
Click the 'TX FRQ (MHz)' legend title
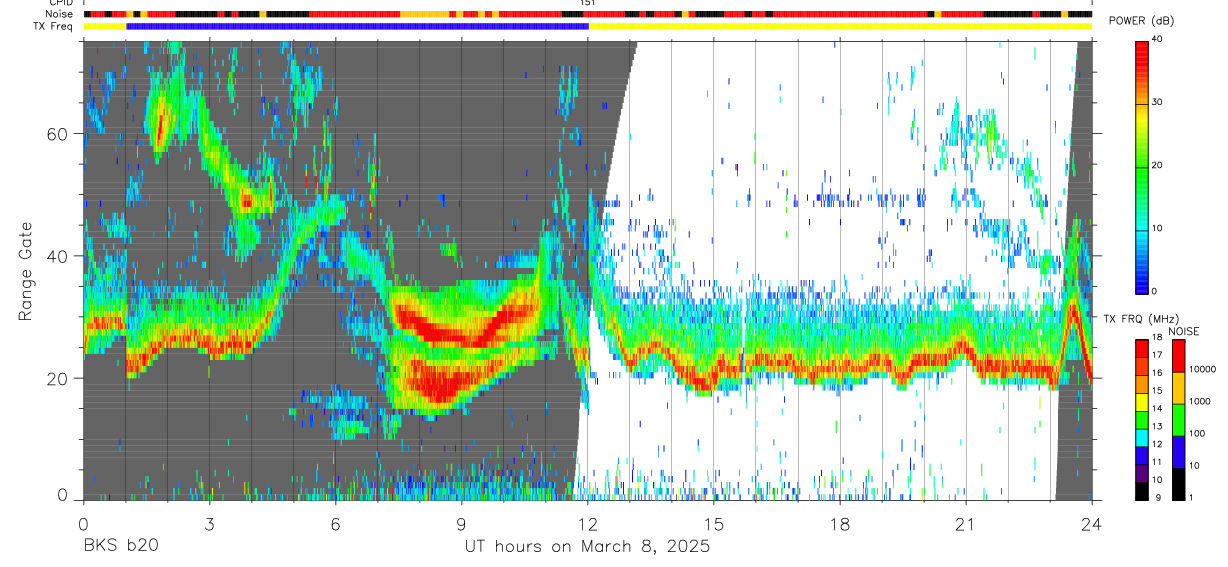click(1143, 318)
